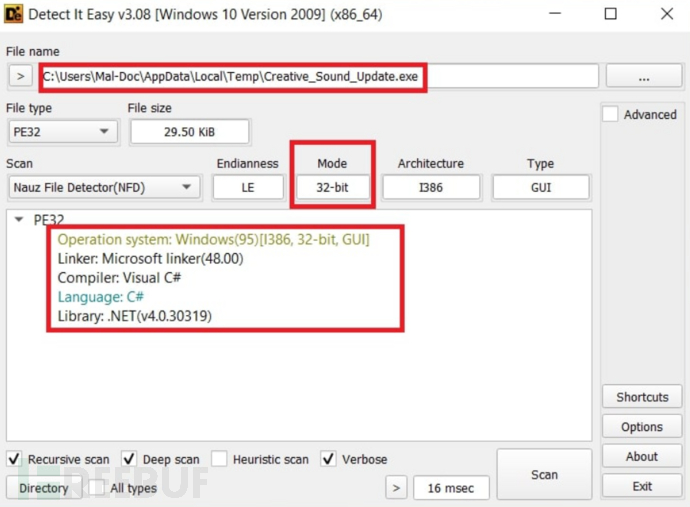Screen dimensions: 690x507
Task: Start scanning with the Scan button
Action: (544, 474)
